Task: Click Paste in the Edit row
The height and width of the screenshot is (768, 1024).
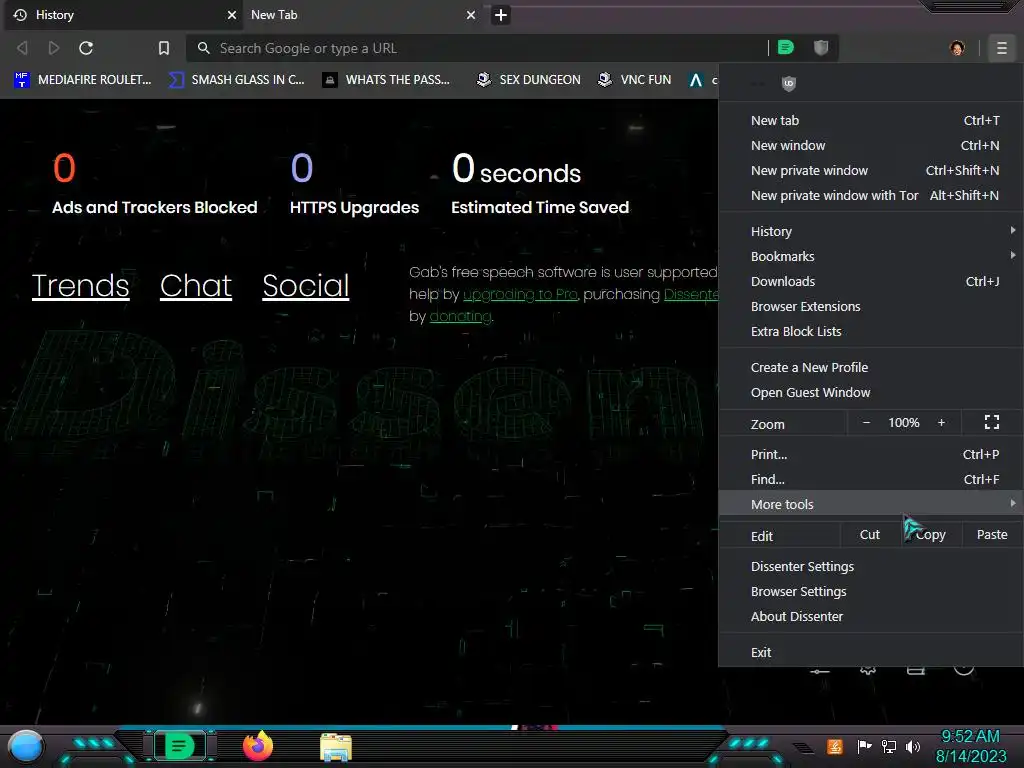Action: 992,535
